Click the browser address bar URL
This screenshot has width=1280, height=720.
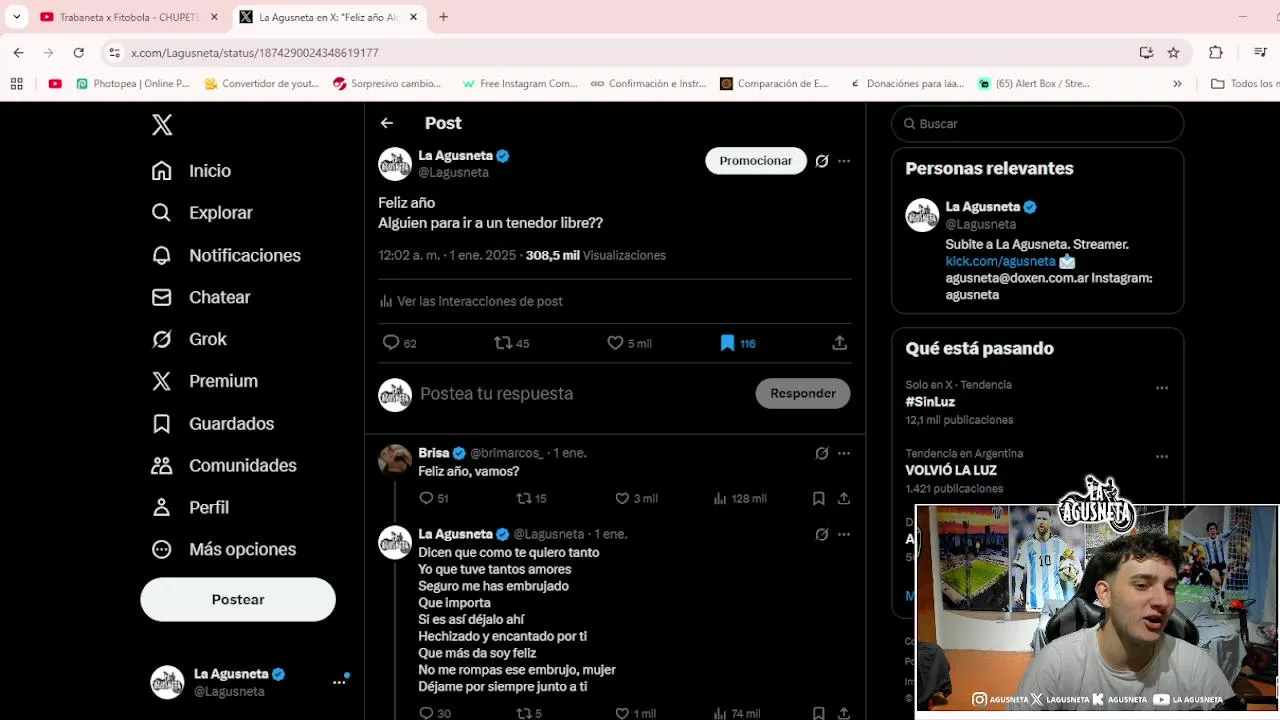(255, 53)
